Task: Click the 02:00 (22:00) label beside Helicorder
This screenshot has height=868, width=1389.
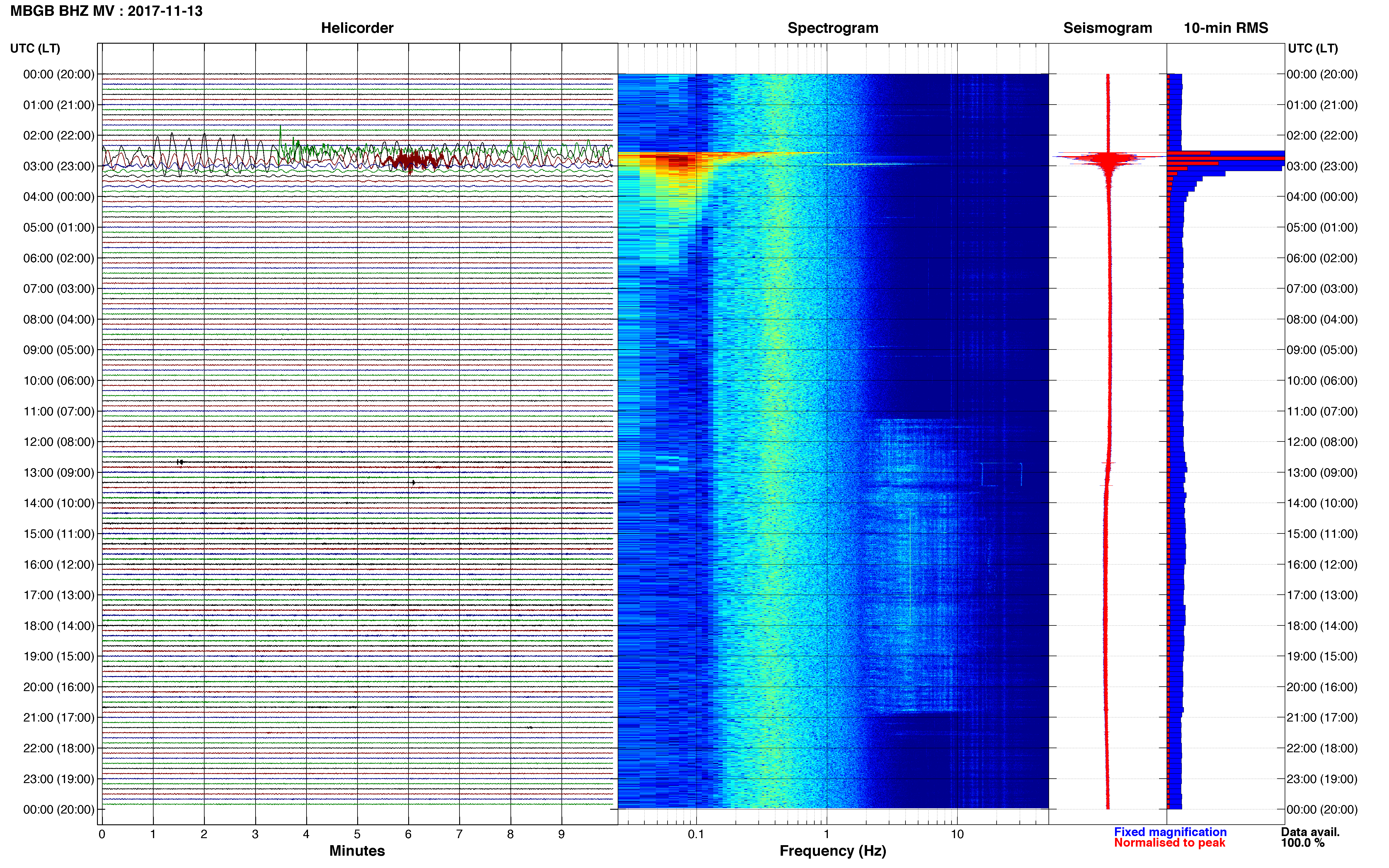Action: pyautogui.click(x=59, y=135)
